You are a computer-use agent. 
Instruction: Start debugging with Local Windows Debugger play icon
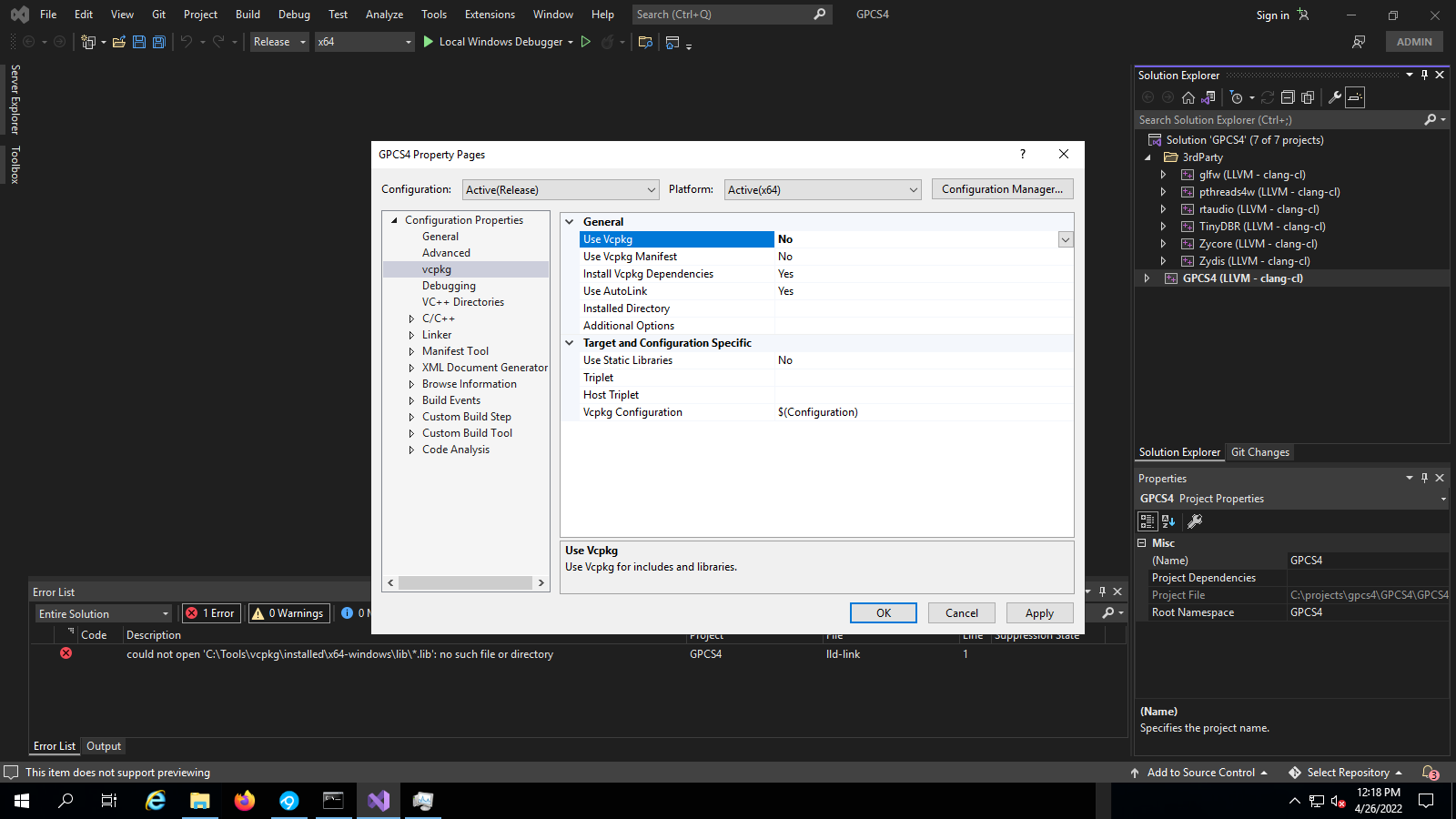coord(428,42)
